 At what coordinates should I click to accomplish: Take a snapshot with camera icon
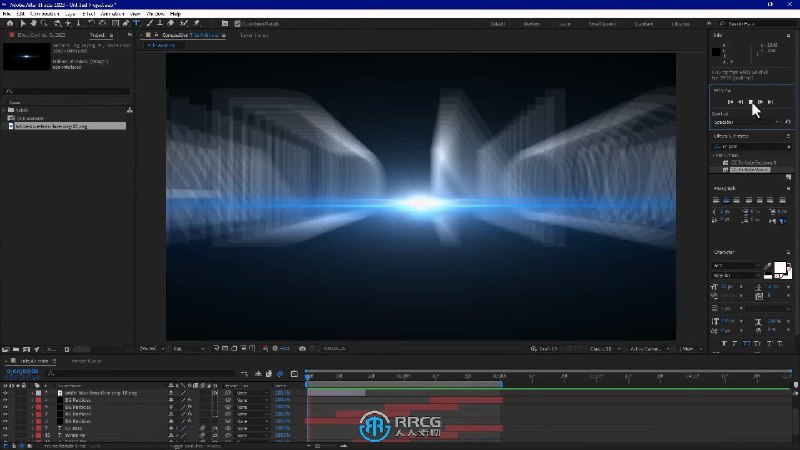click(x=302, y=348)
